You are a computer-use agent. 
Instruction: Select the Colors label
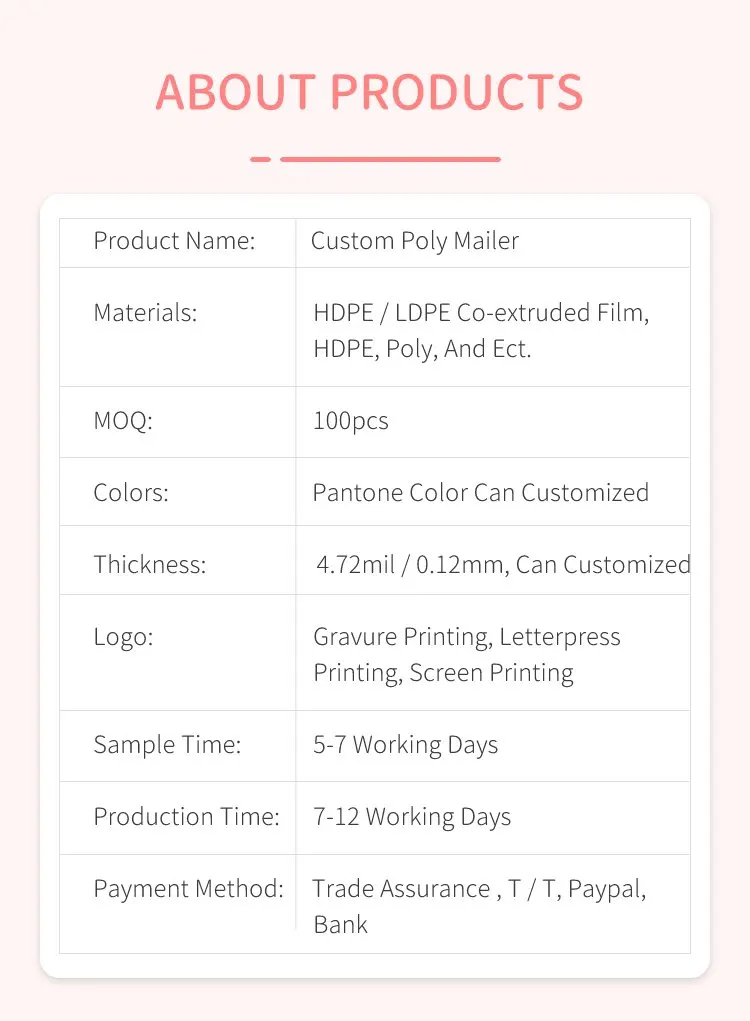[131, 493]
